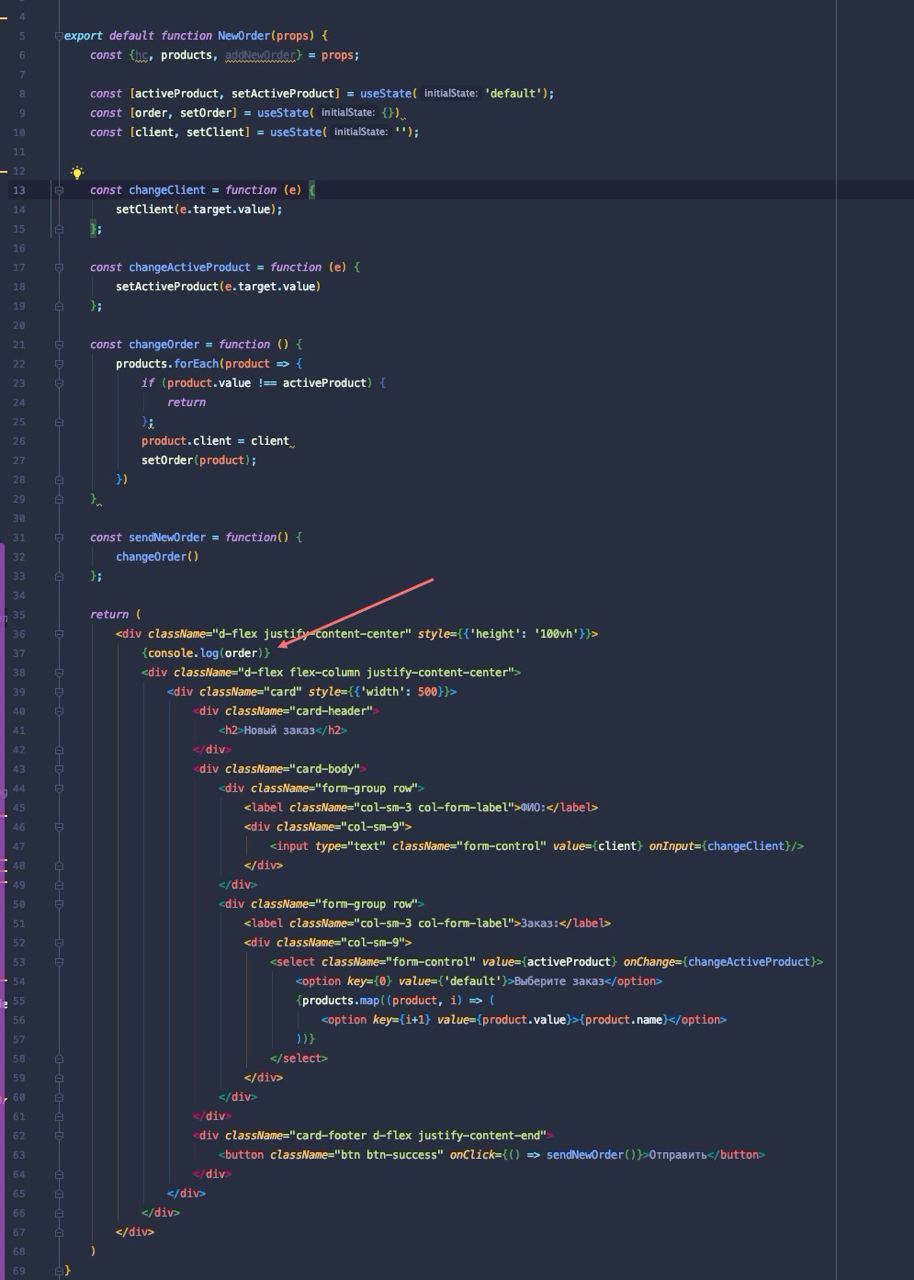
Task: Click 'changeActiveProduct' declaration on line 17
Action: click(x=189, y=267)
